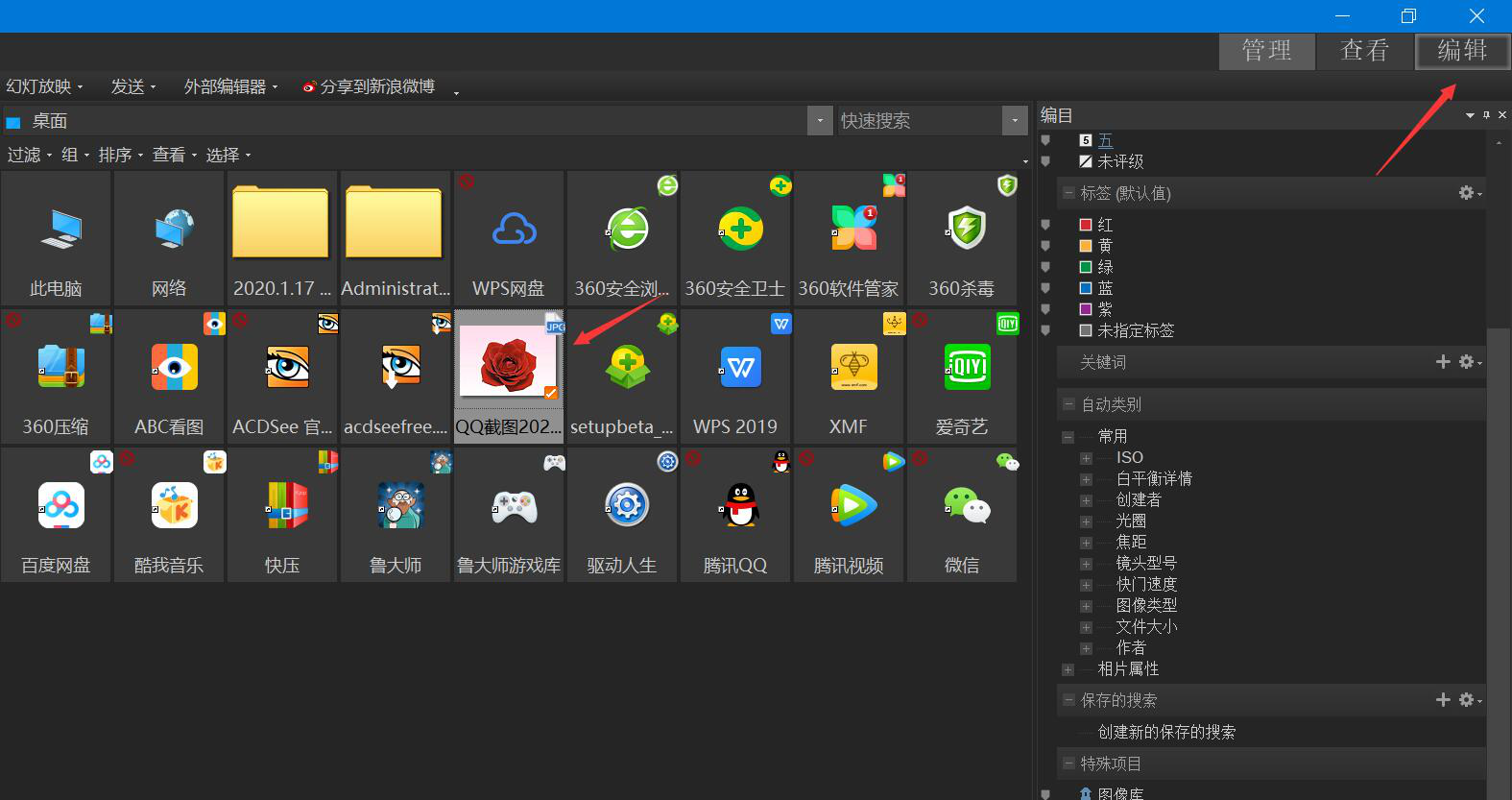
Task: Click 分享到新浪微博 button
Action: (x=369, y=86)
